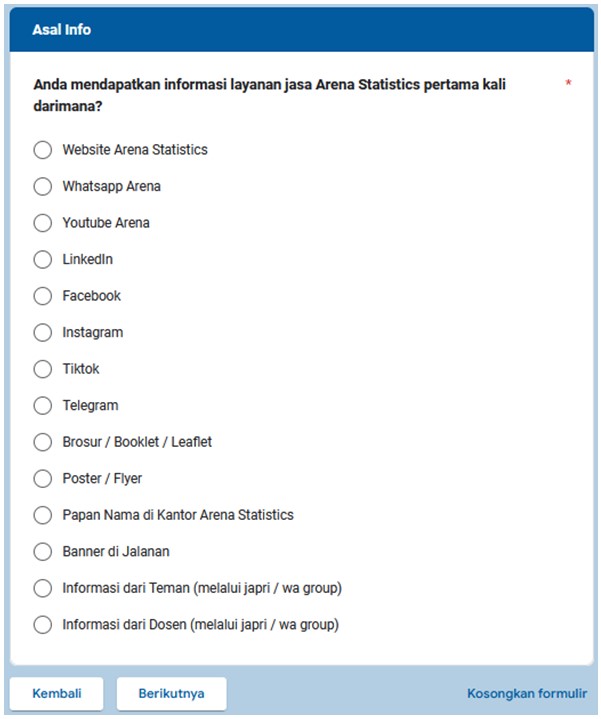This screenshot has height=719, width=601.
Task: Choose the Whatsapp Arena radio button
Action: [x=42, y=186]
